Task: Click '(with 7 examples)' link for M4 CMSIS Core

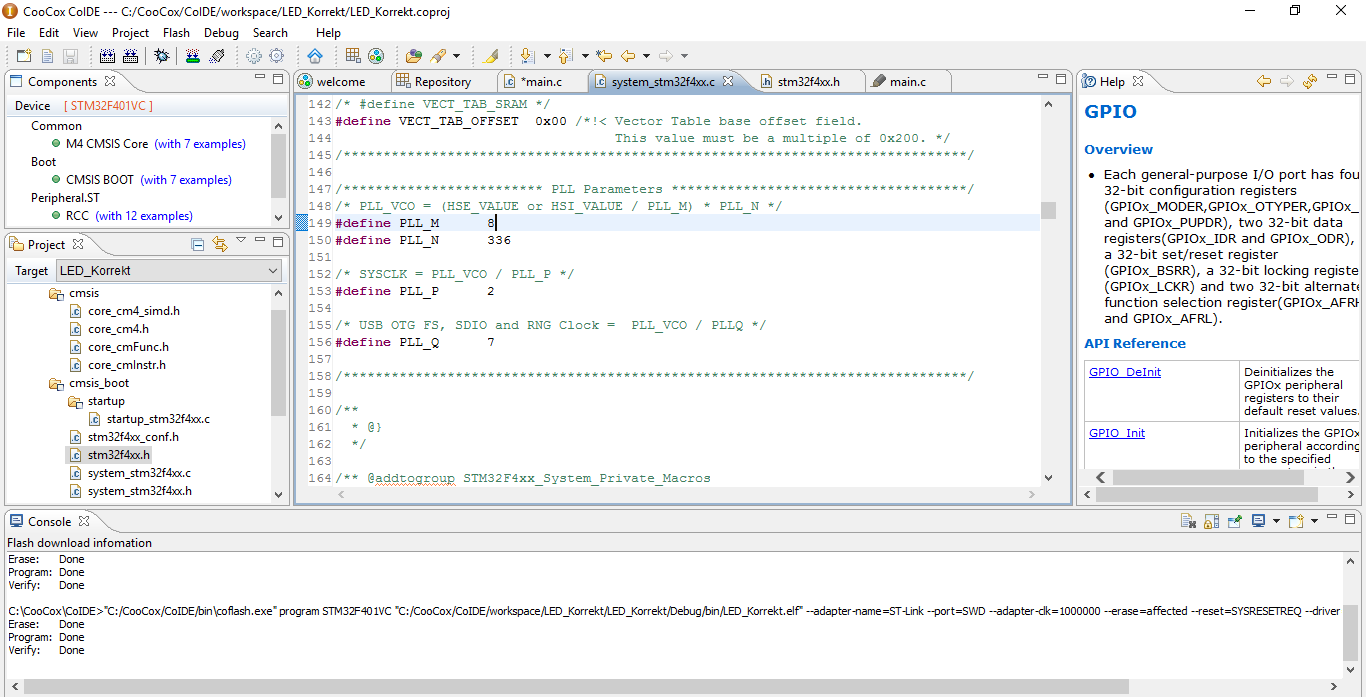Action: 200,144
